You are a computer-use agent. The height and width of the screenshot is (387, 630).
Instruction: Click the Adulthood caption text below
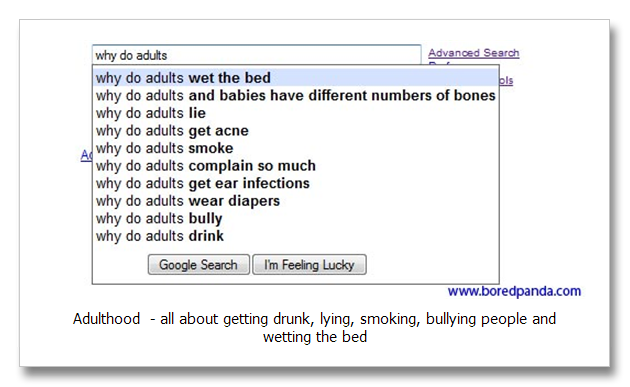click(314, 328)
